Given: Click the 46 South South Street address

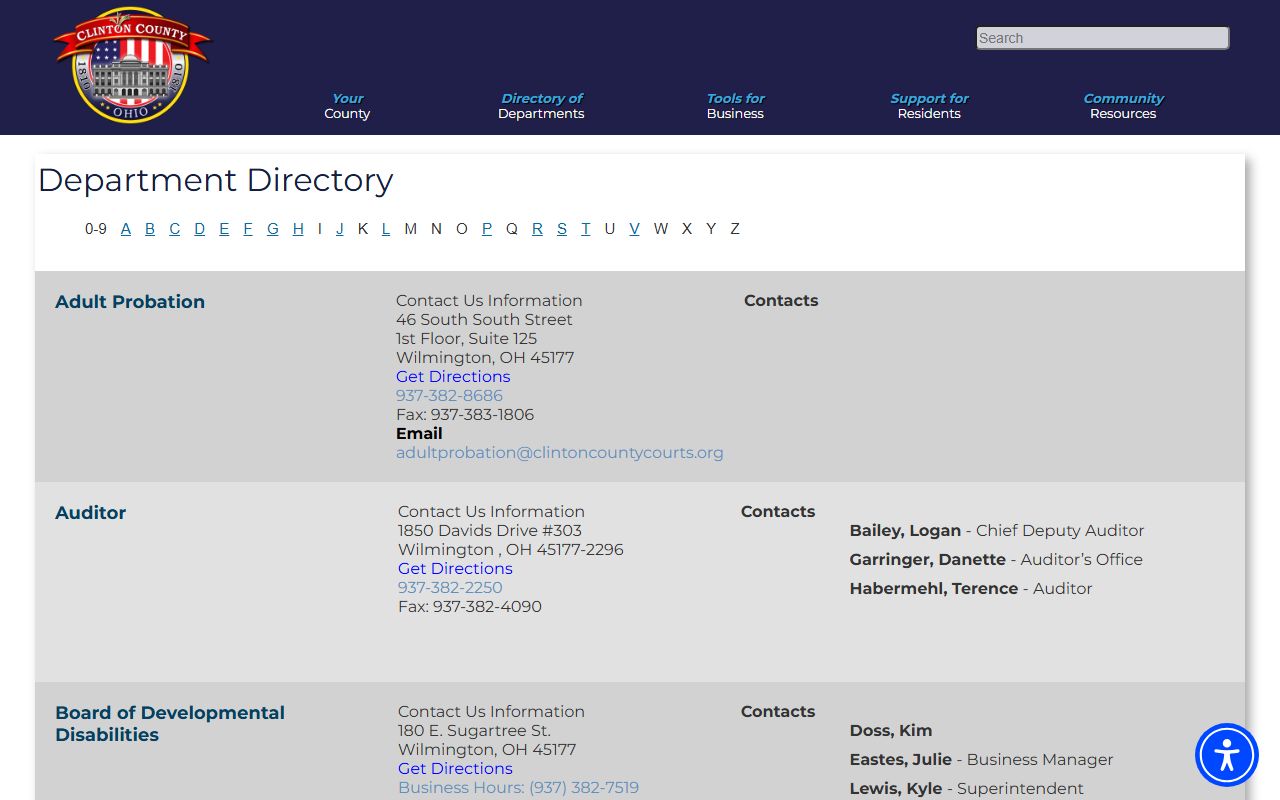Looking at the screenshot, I should [x=484, y=320].
